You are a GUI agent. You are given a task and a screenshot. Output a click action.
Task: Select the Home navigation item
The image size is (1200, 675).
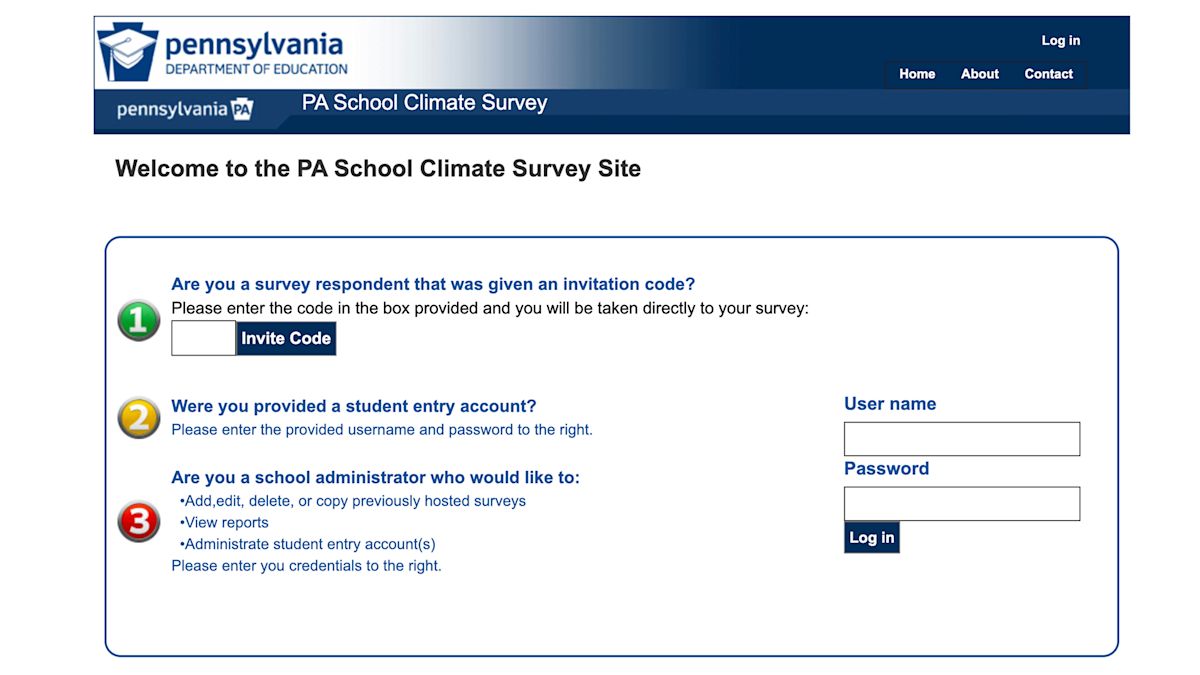(x=916, y=74)
